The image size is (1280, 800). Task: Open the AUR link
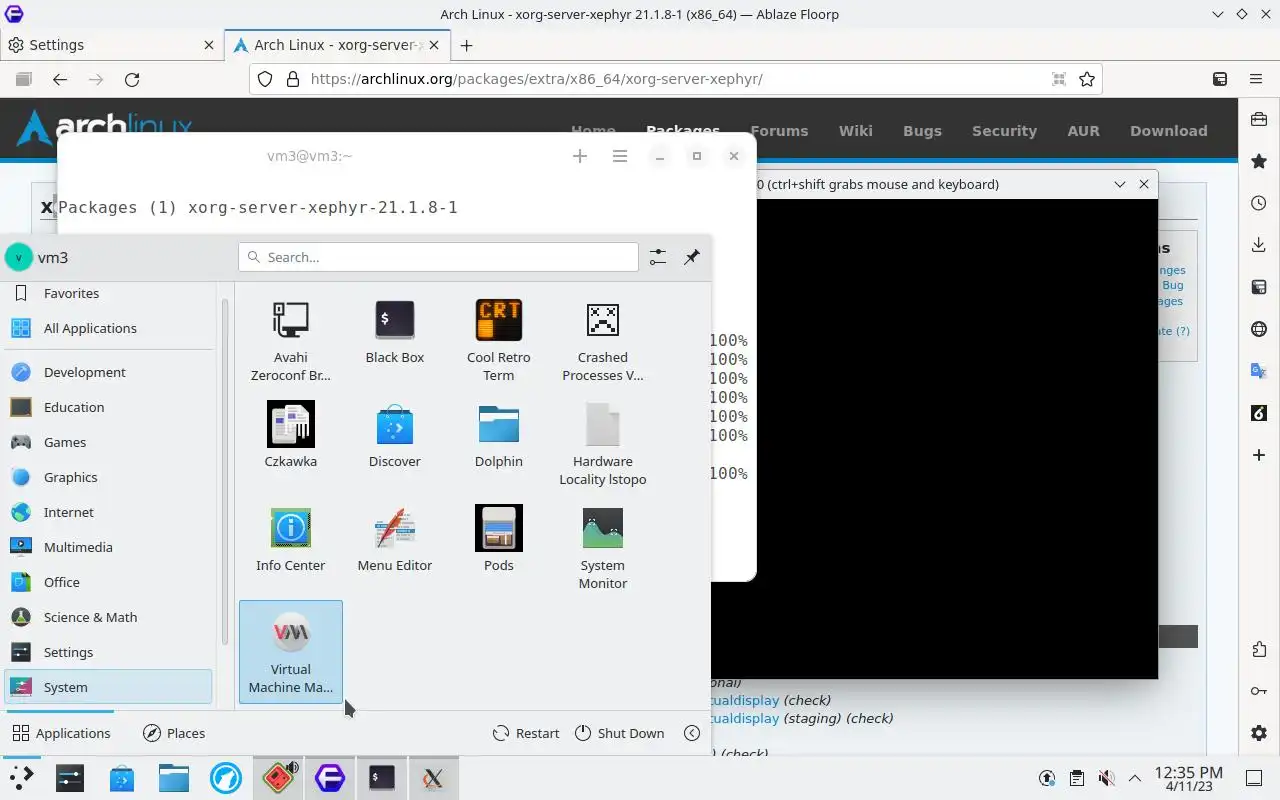[x=1083, y=131]
